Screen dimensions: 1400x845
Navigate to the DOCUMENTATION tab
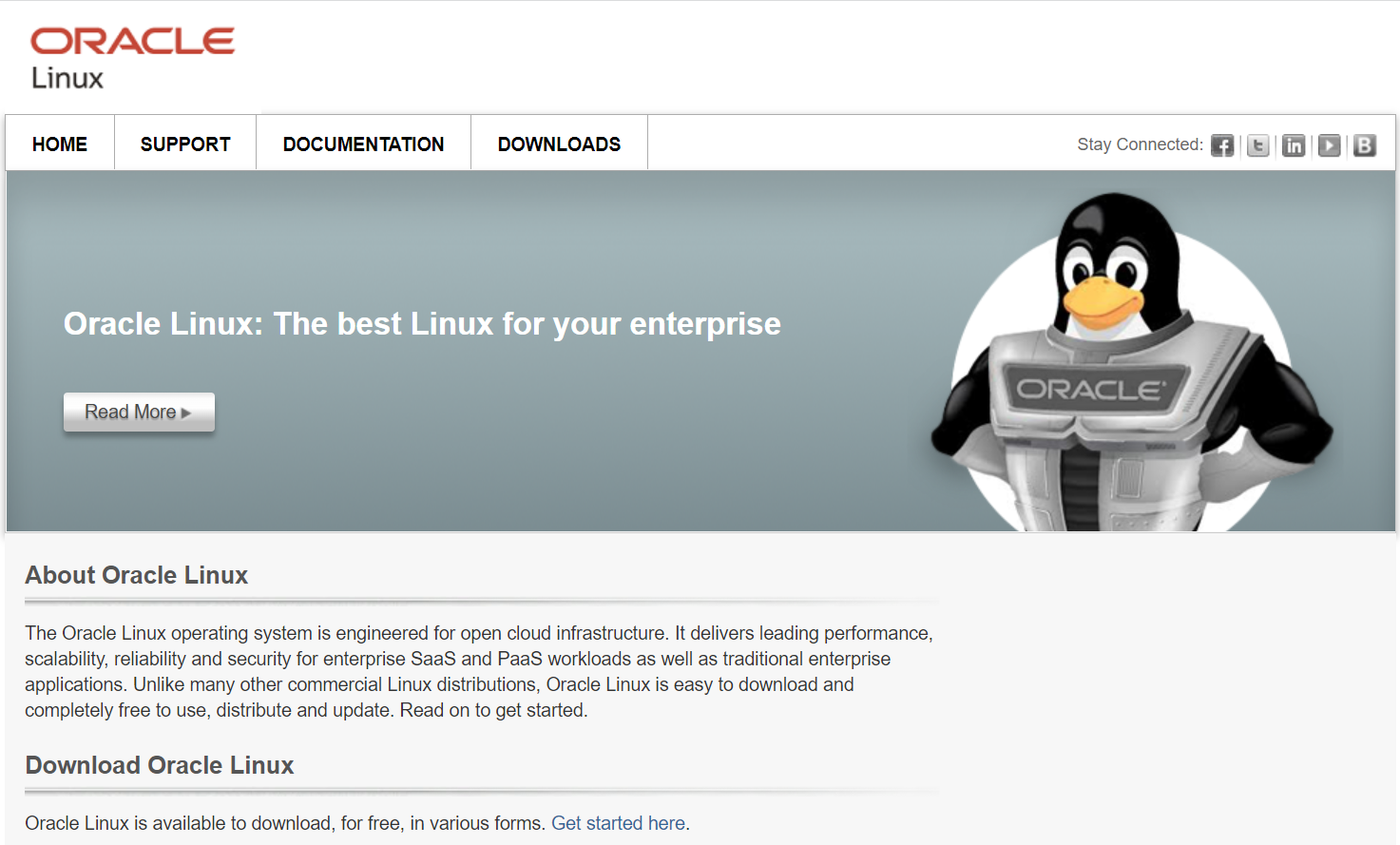point(363,144)
